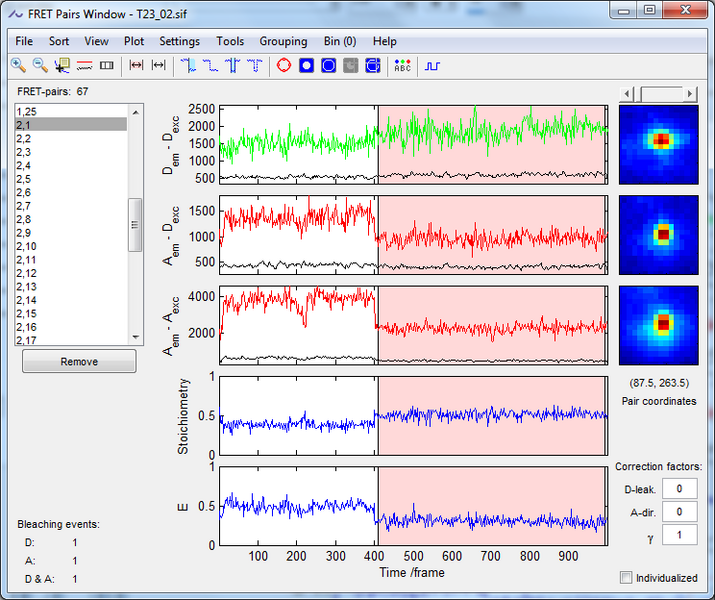
Task: Select the zoom out magnifier tool
Action: click(x=40, y=66)
